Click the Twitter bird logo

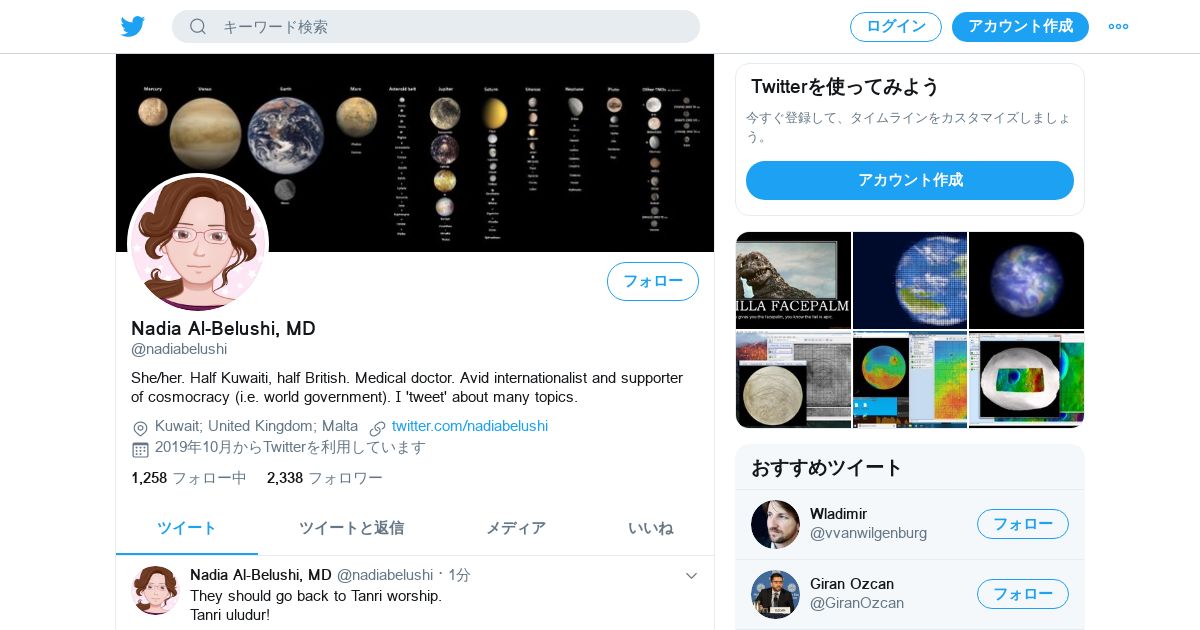click(133, 27)
